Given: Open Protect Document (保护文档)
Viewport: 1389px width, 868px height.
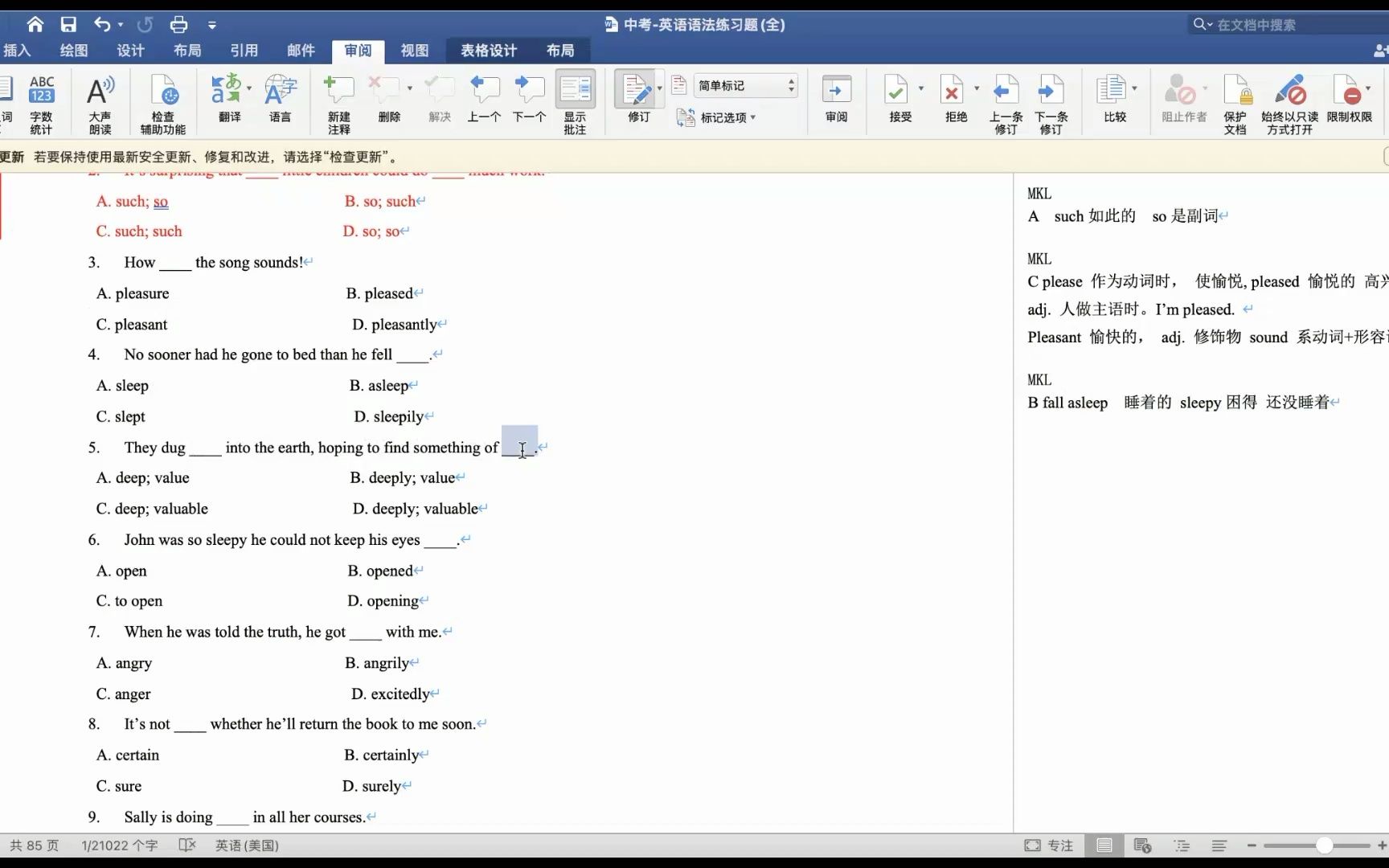Looking at the screenshot, I should [1235, 104].
